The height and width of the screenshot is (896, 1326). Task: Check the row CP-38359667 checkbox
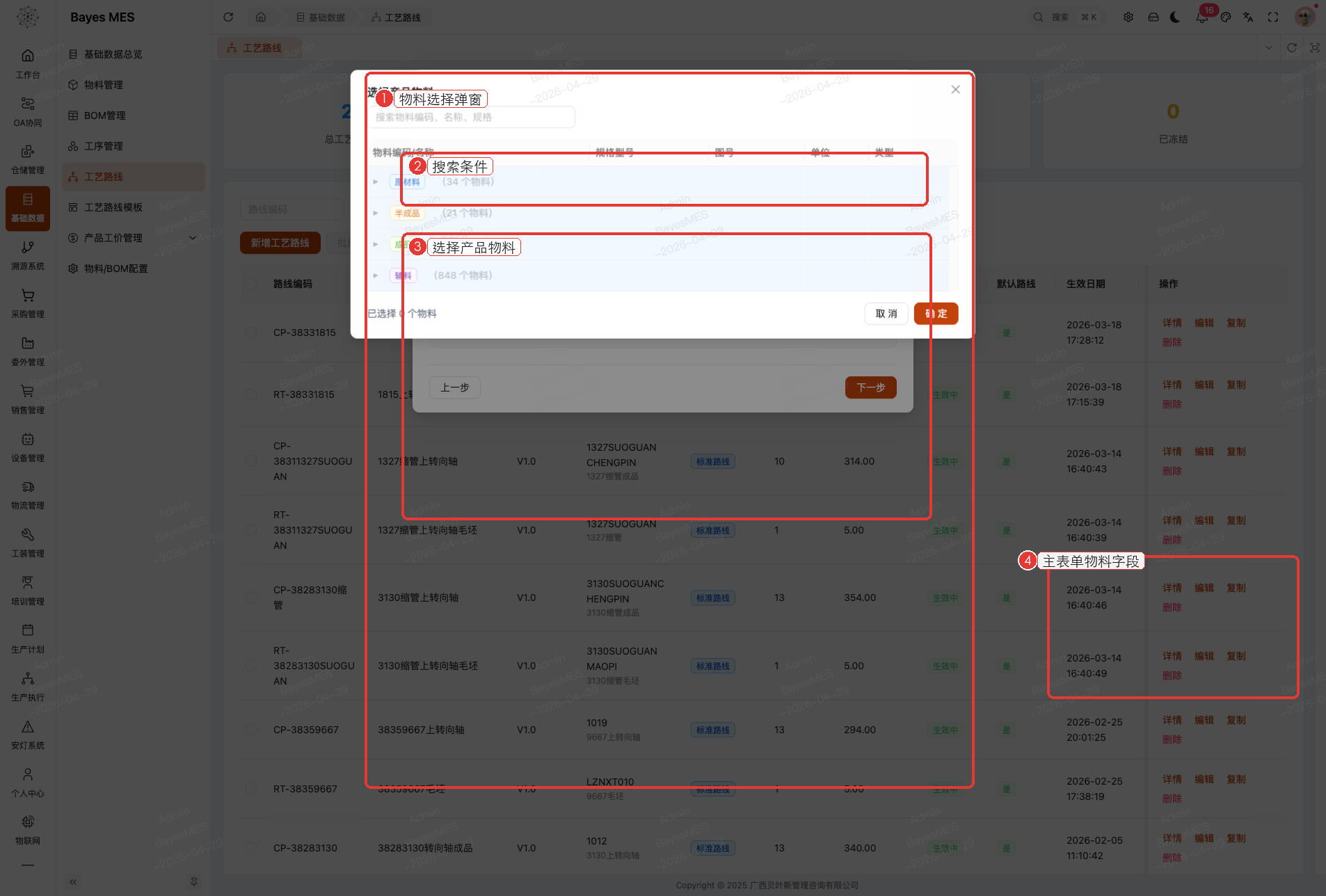click(x=251, y=730)
